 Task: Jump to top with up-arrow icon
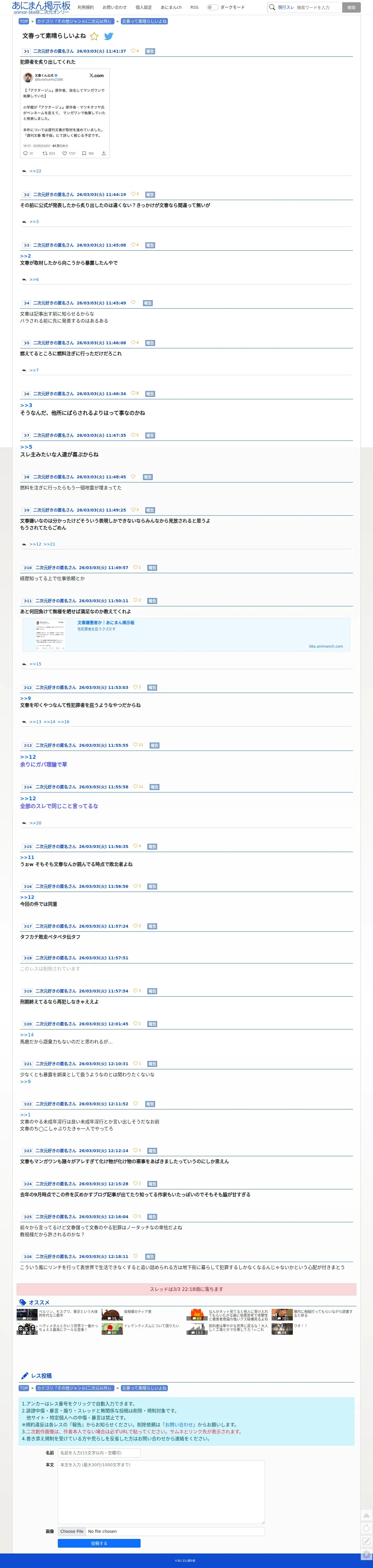(366, 1515)
